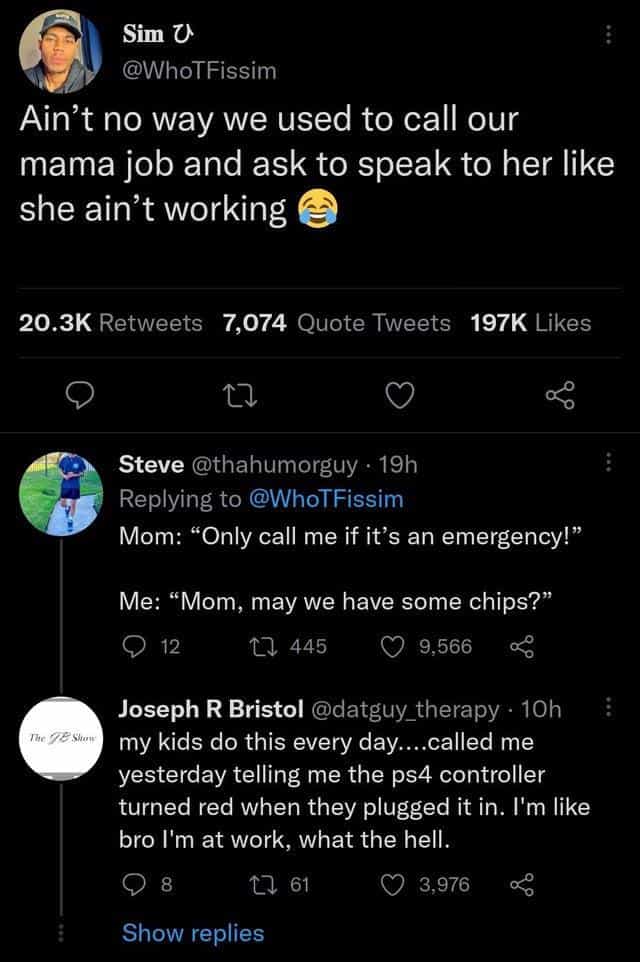640x962 pixels.
Task: Show replies under Joseph's tweet
Action: (x=193, y=933)
